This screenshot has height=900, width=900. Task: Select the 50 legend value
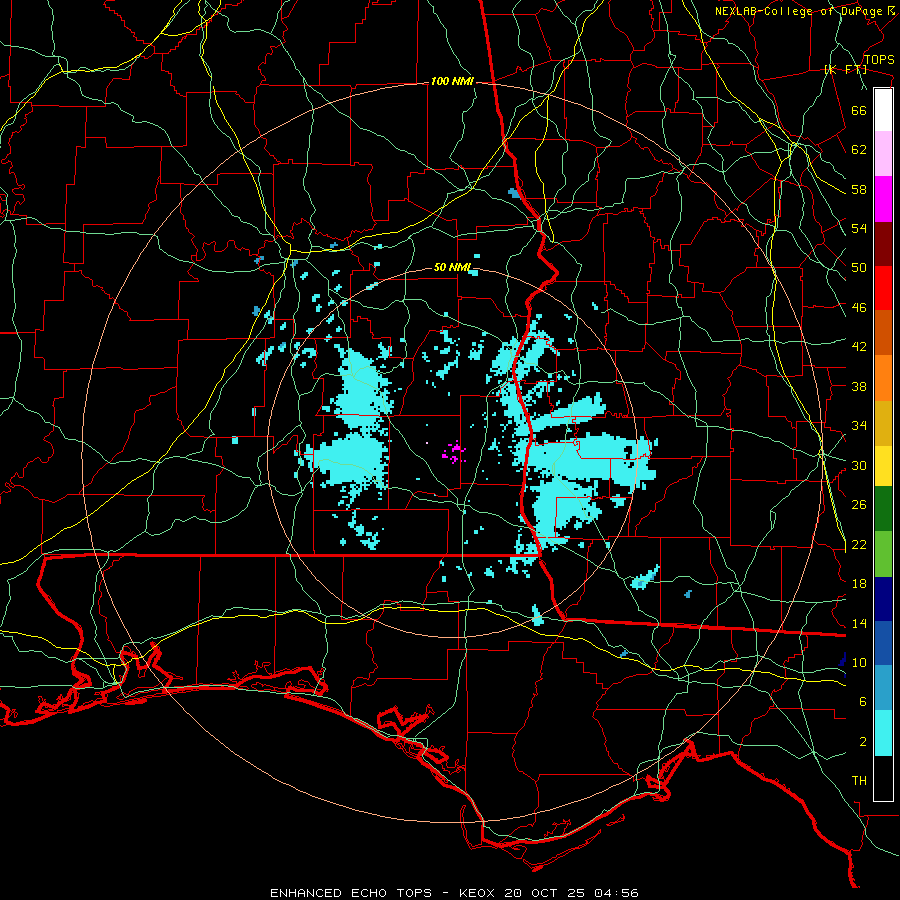859,267
